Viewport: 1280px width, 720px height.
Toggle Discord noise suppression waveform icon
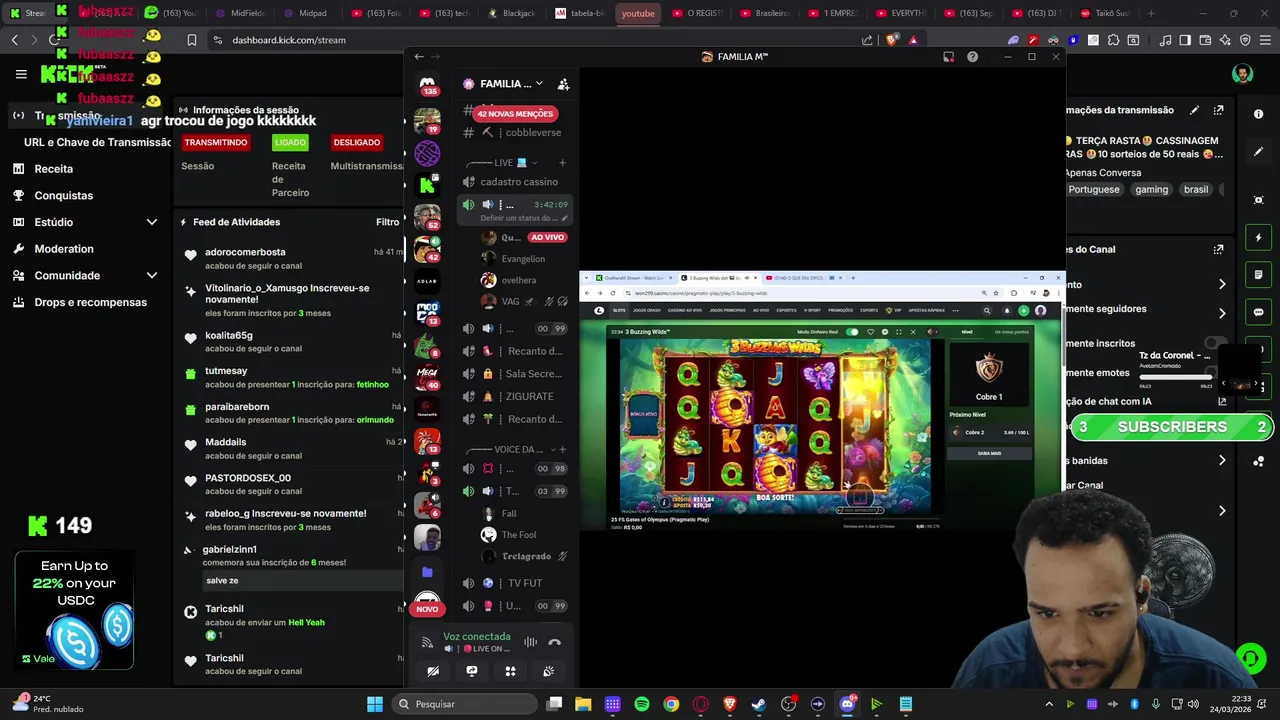point(530,642)
